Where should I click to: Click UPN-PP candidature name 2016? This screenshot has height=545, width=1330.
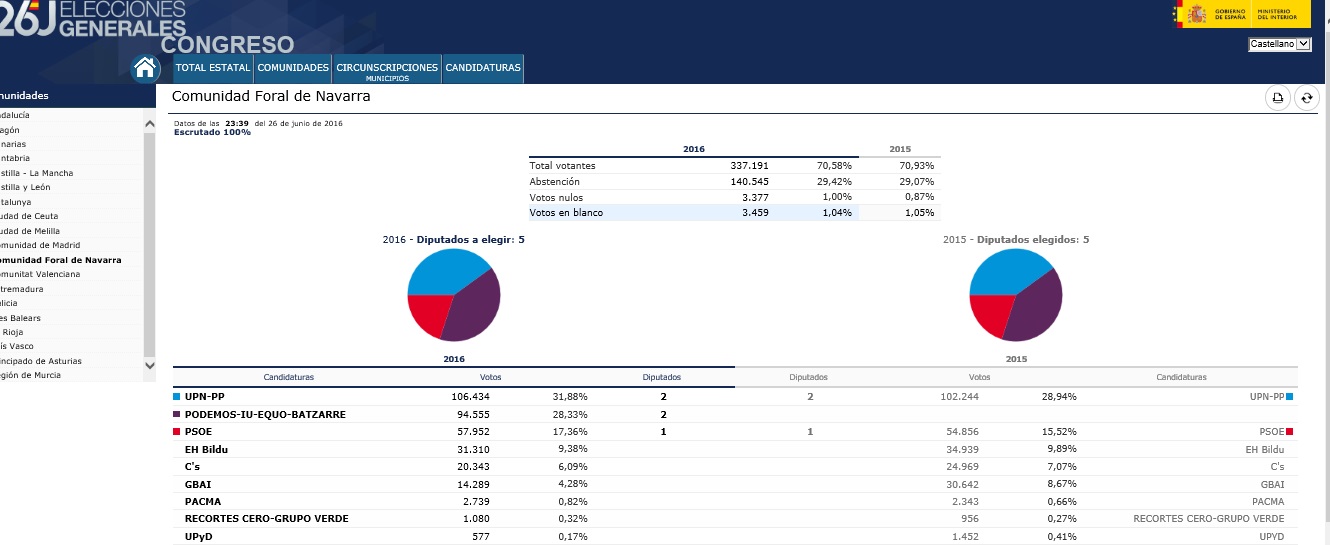(204, 397)
